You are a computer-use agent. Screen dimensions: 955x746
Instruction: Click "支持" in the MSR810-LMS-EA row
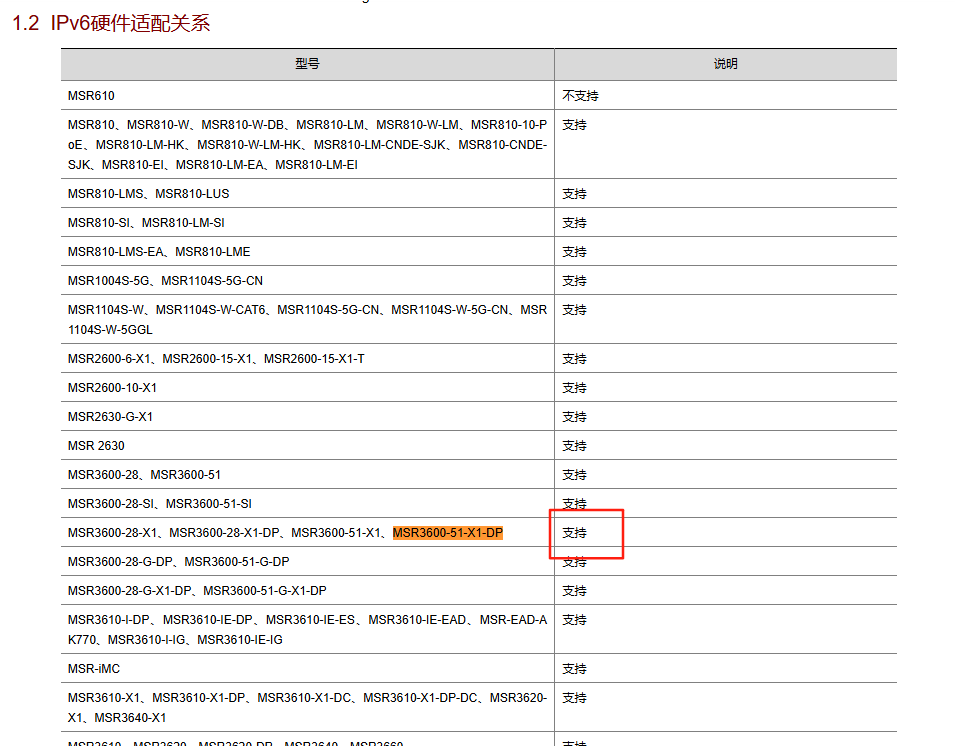pos(574,252)
